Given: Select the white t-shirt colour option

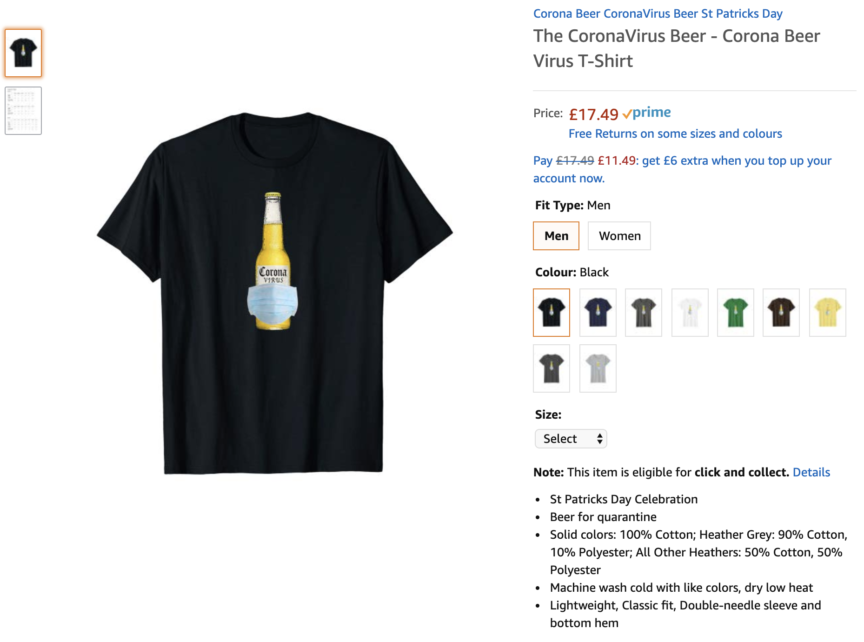Looking at the screenshot, I should 690,312.
